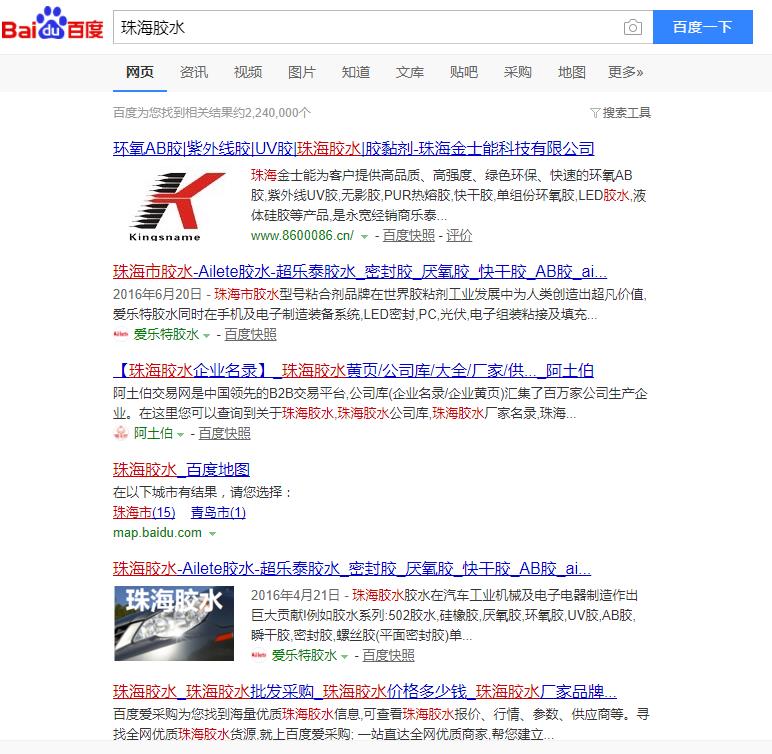
Task: Open 百度快照 for the 阿土伯 result
Action: [x=225, y=433]
